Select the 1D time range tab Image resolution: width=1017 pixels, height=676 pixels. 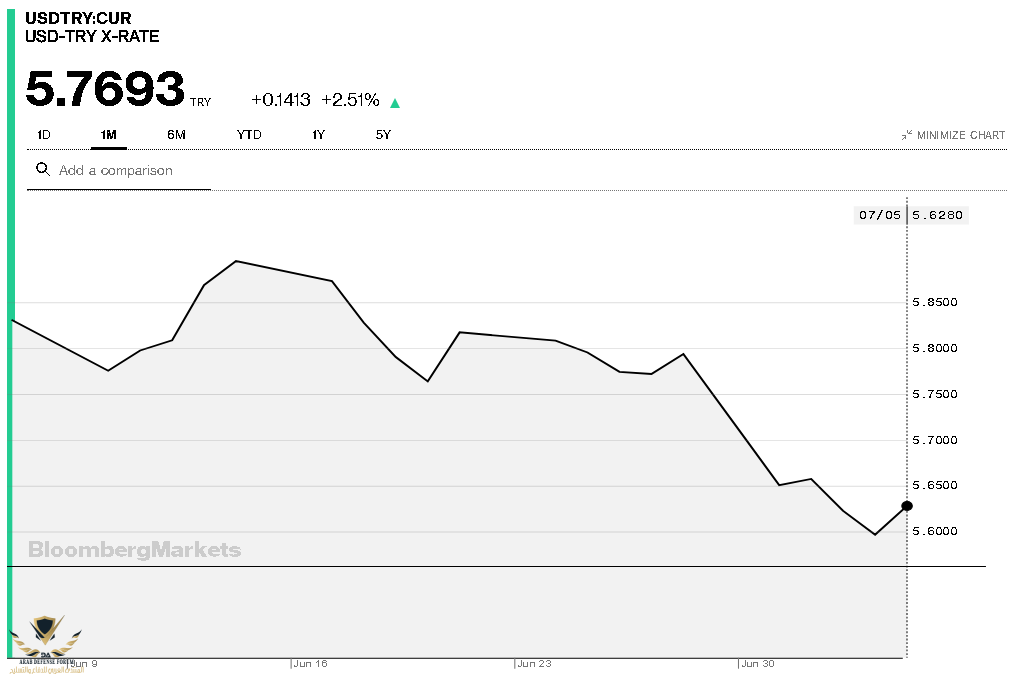click(44, 135)
